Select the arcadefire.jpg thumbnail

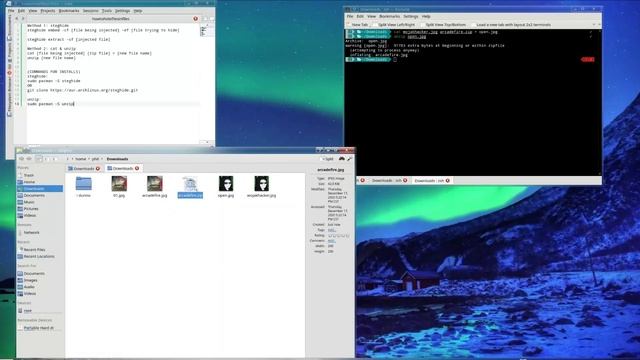[x=155, y=184]
